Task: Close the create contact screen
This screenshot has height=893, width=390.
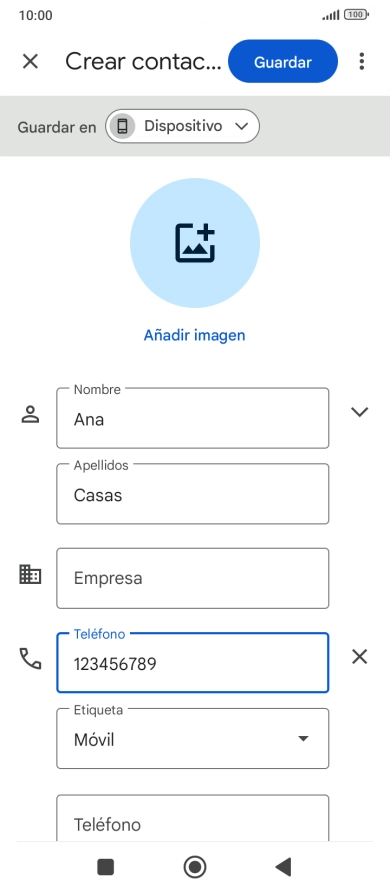Action: 30,62
